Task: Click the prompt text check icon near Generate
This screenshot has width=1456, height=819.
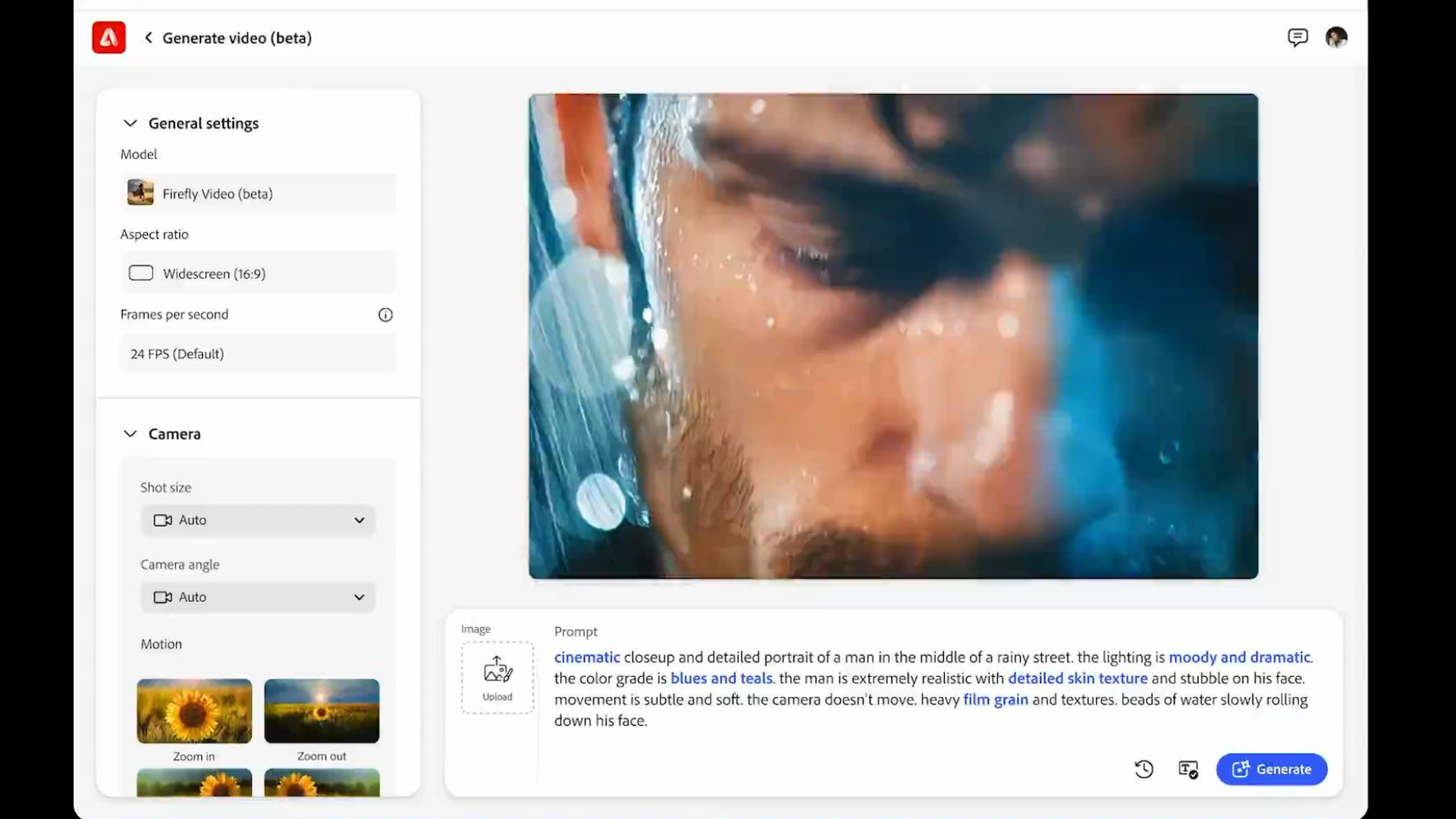Action: [1188, 769]
